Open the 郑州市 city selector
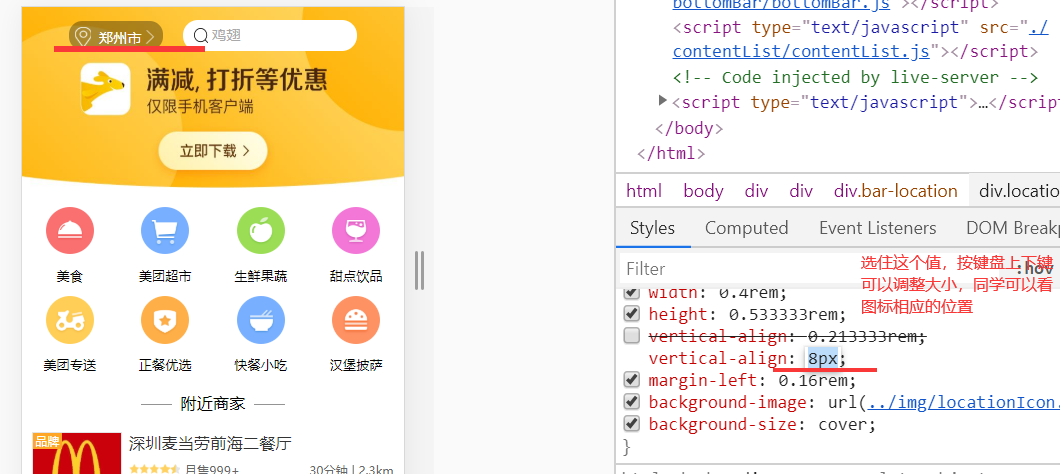Image resolution: width=1060 pixels, height=474 pixels. click(x=116, y=36)
